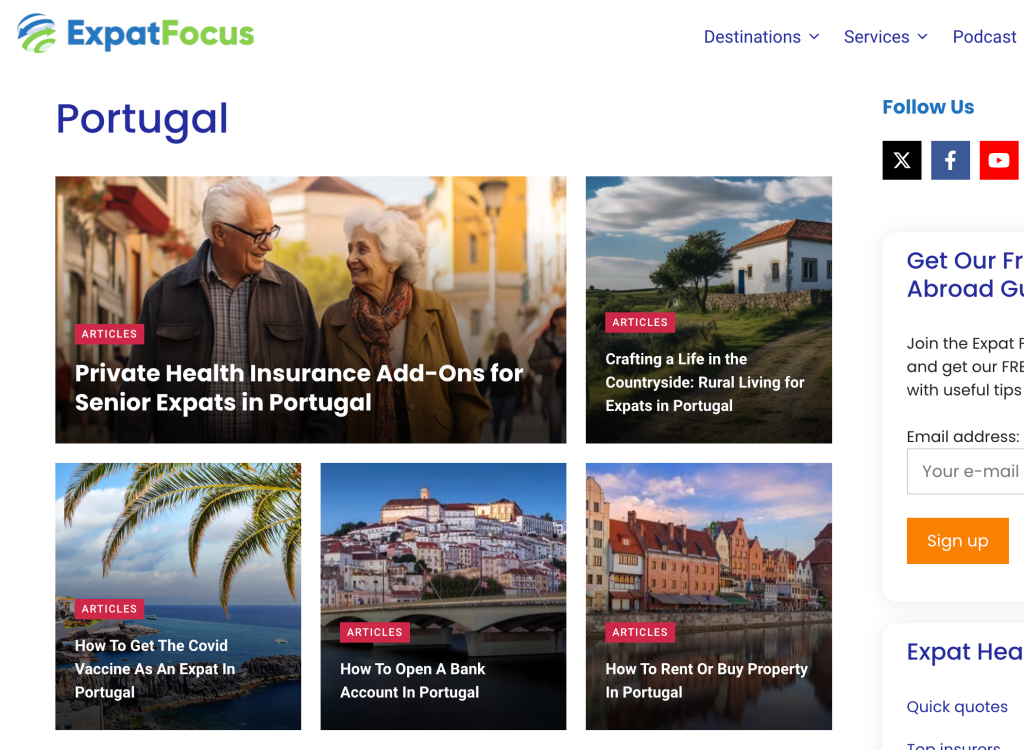Viewport: 1024px width, 750px height.
Task: Open the Quick quotes link
Action: pos(957,706)
